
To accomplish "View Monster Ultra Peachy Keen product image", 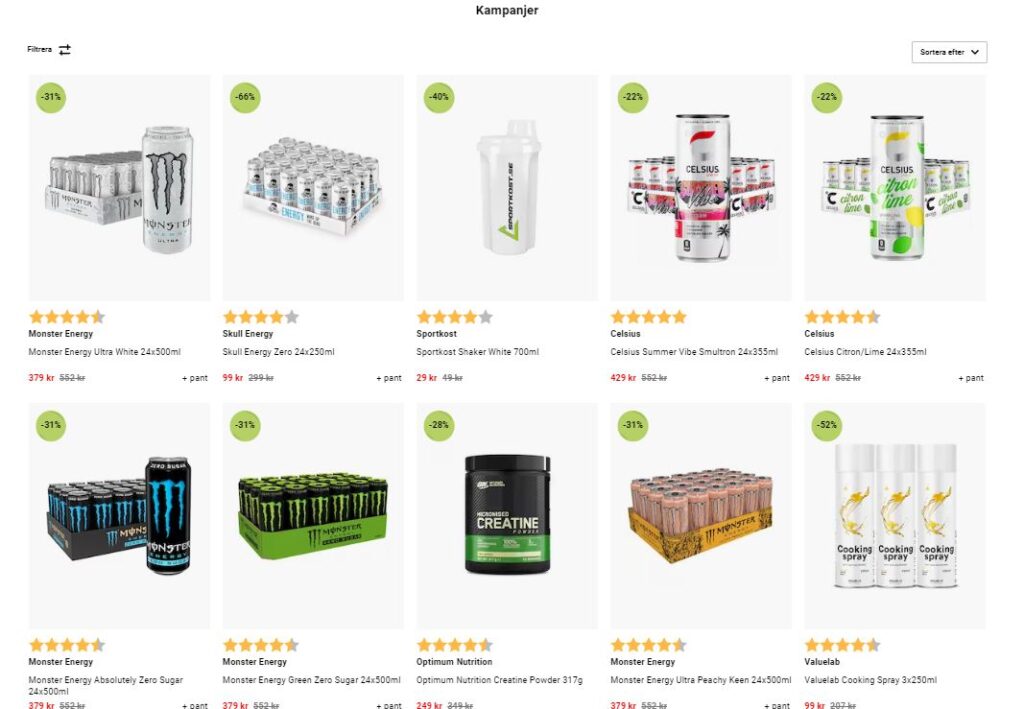I will click(x=701, y=516).
